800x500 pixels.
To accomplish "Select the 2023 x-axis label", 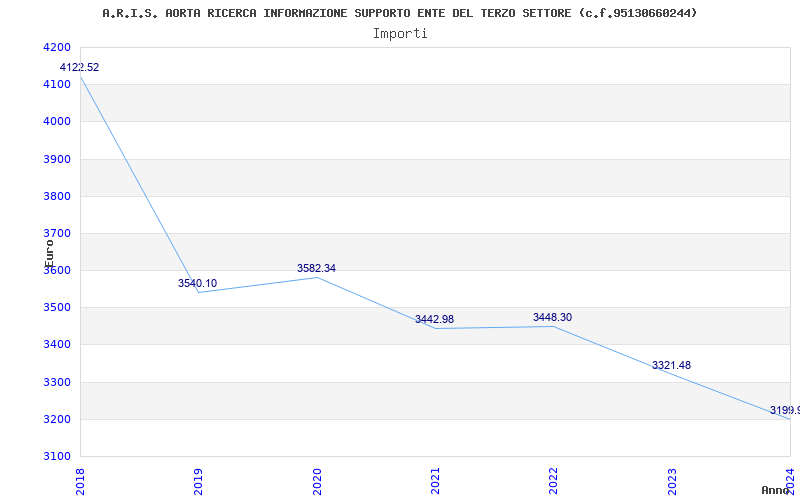I will 672,481.
